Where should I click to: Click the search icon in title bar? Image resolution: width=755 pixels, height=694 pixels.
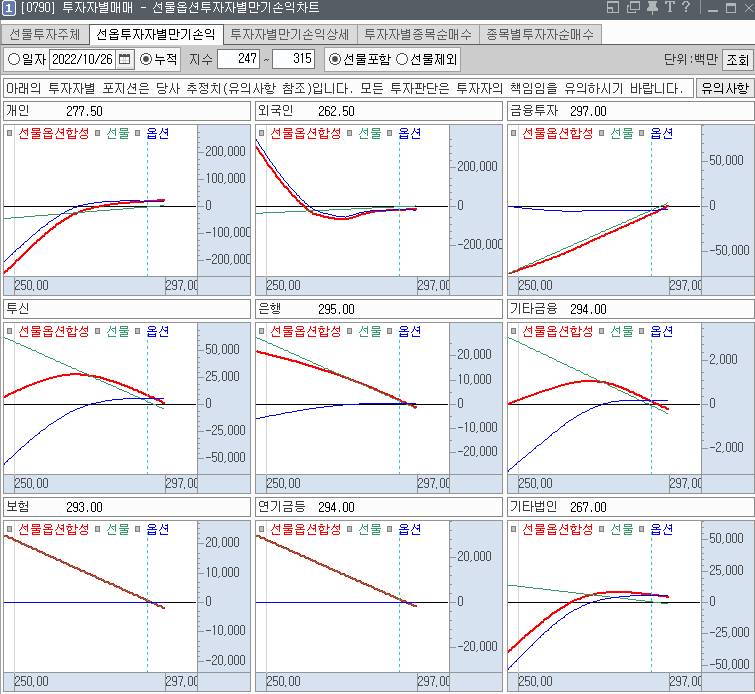613,8
